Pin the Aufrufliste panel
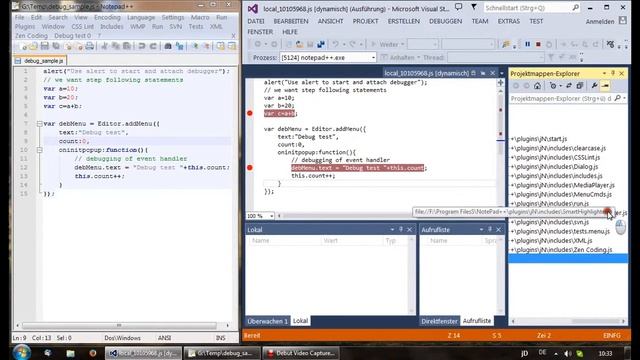The width and height of the screenshot is (640, 360). coord(490,229)
